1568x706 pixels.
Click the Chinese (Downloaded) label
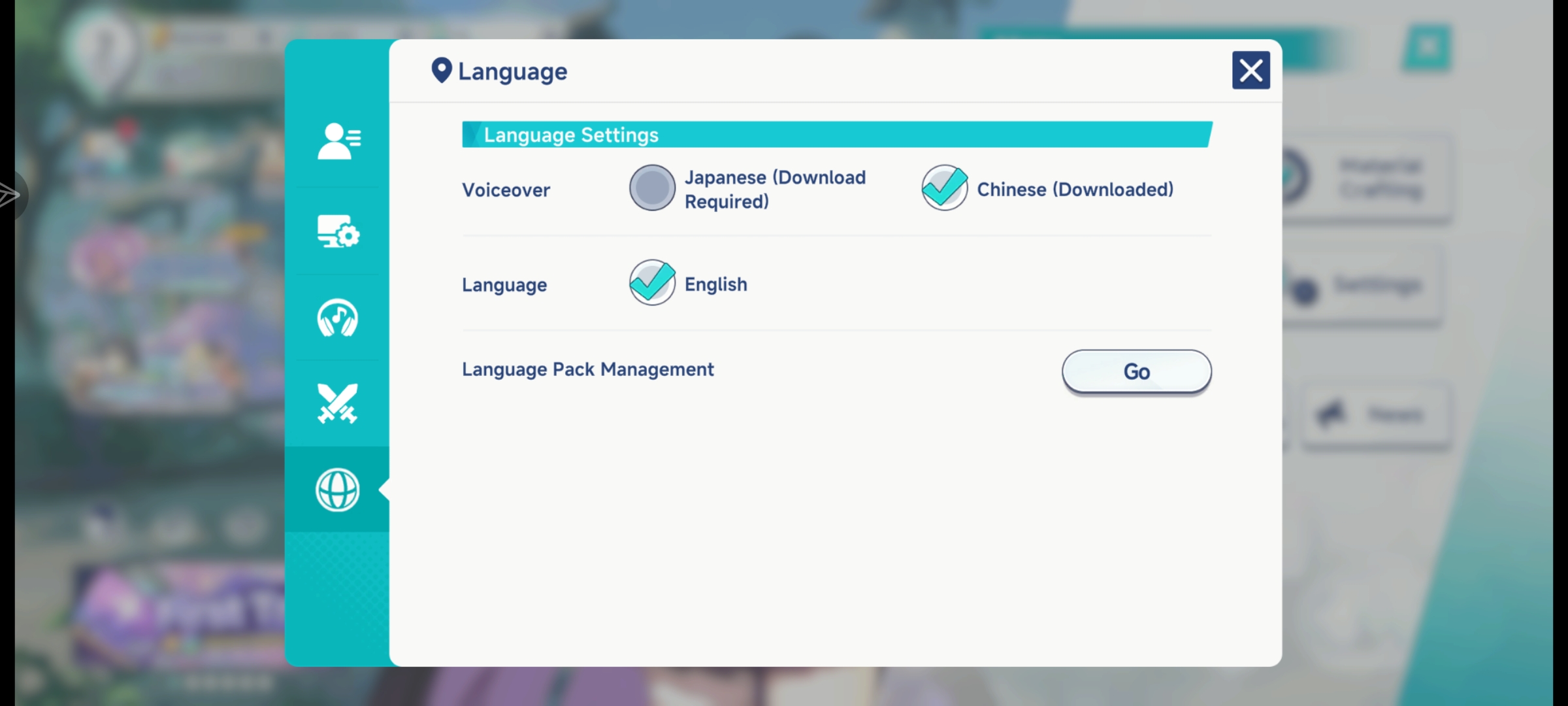[x=1075, y=190]
